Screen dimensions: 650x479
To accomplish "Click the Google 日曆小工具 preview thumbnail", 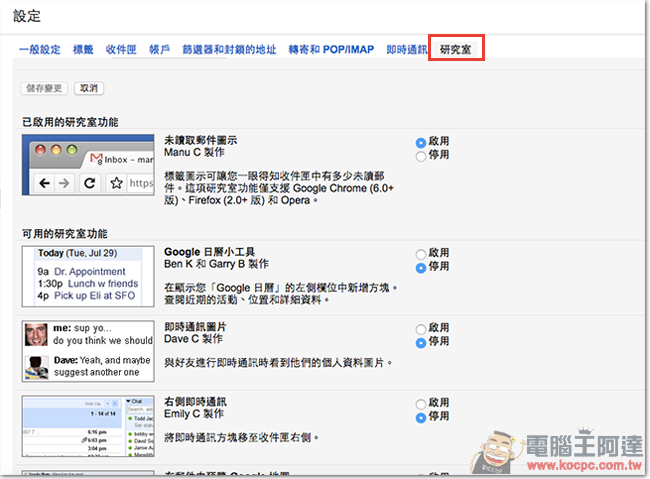I will 88,276.
